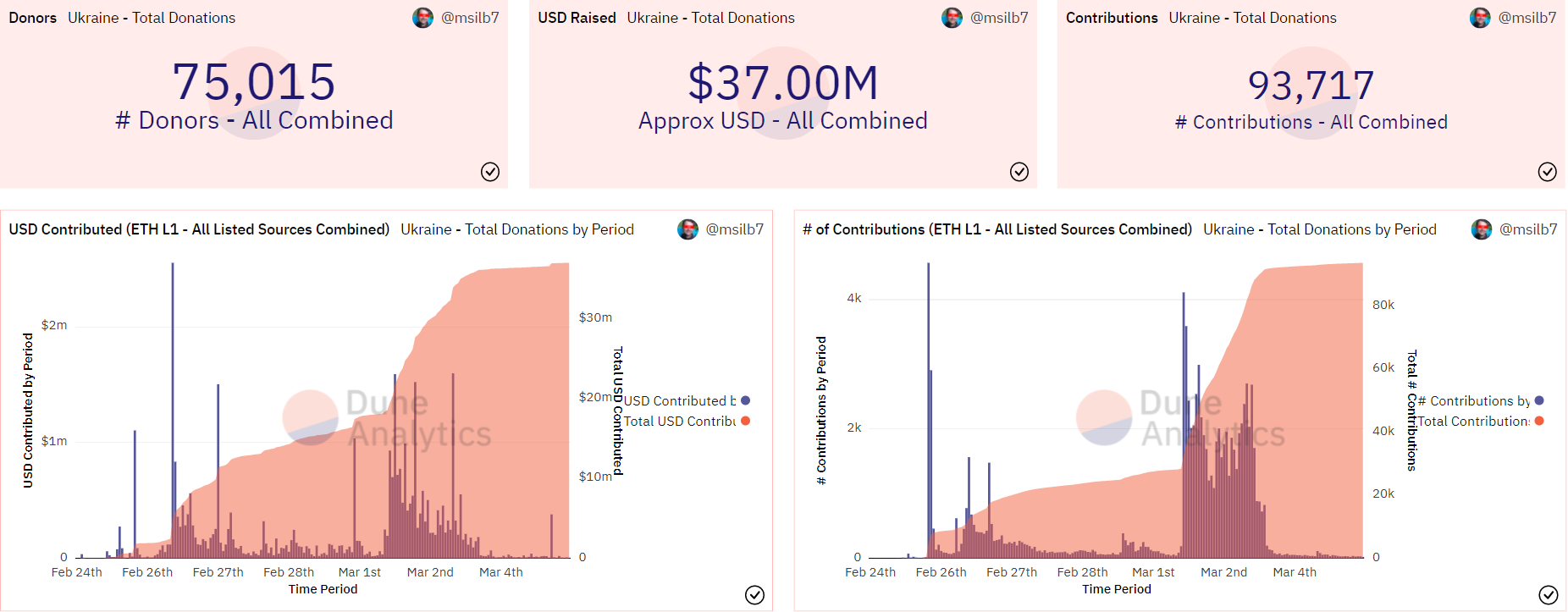Click the checkmark icon on Donors card

490,172
